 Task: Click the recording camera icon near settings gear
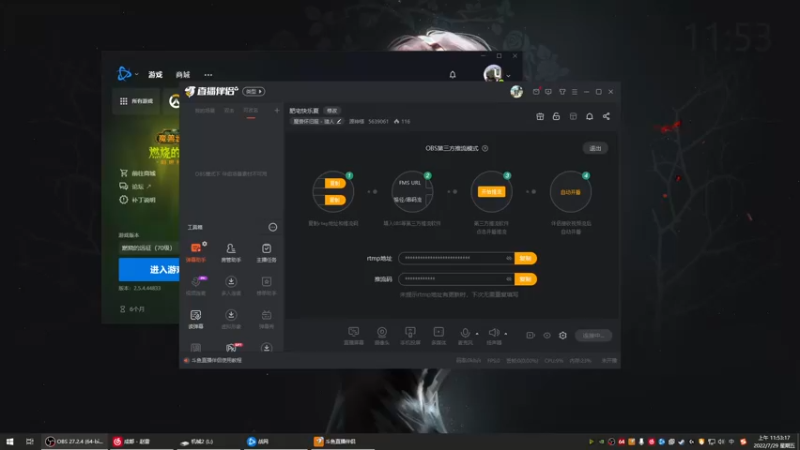(531, 335)
